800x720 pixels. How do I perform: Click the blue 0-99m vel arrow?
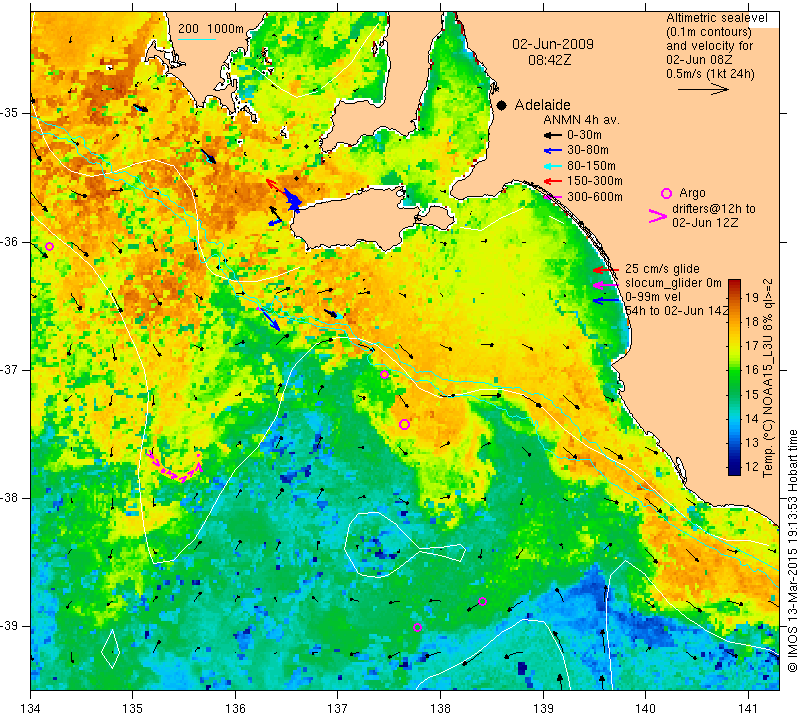[x=606, y=300]
